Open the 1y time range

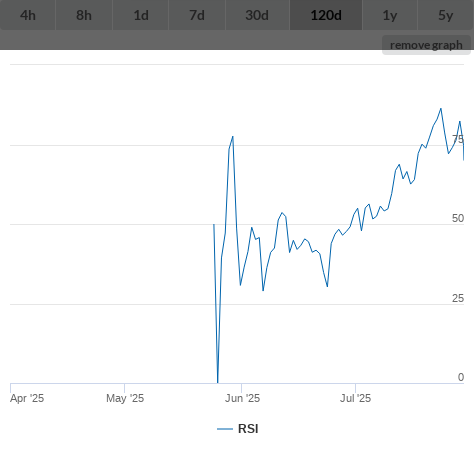coord(390,15)
